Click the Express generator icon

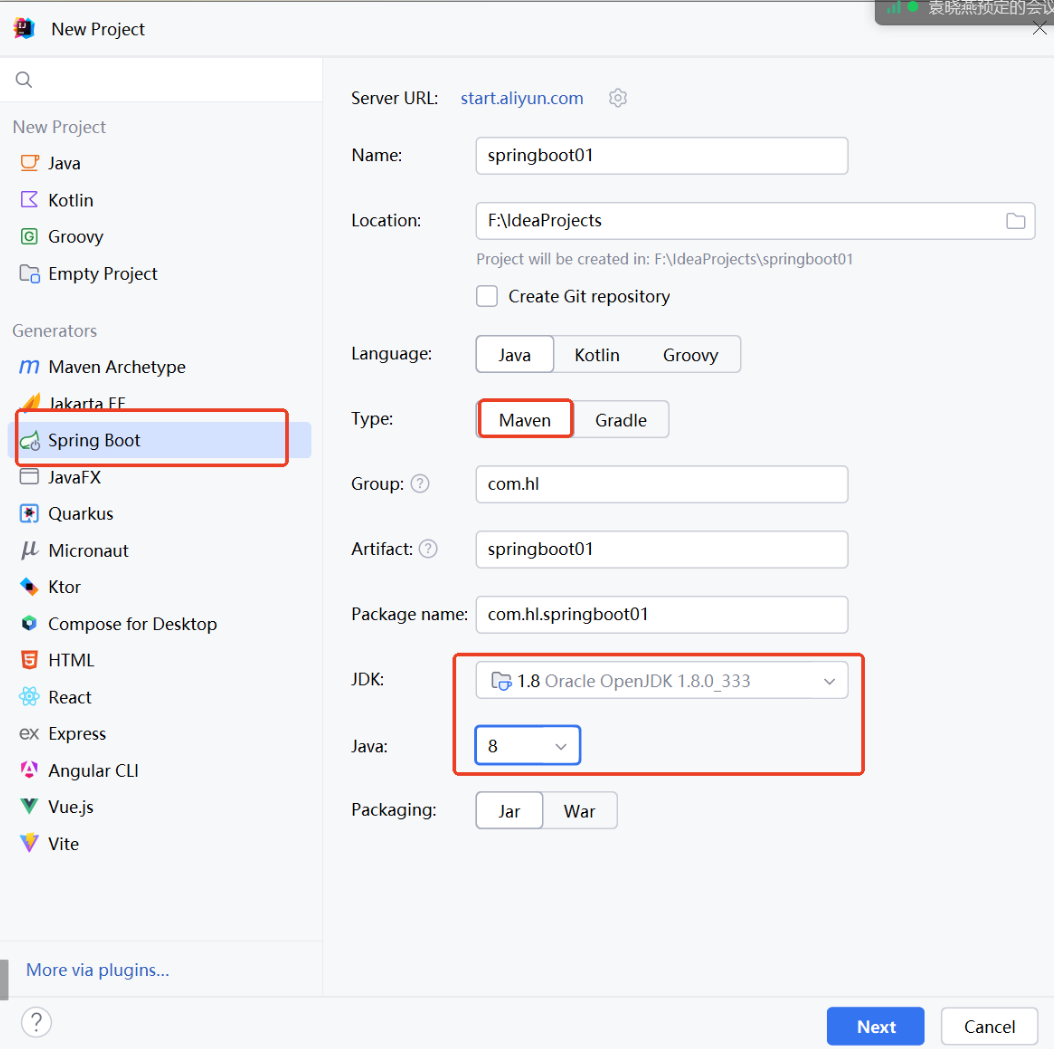pos(30,733)
